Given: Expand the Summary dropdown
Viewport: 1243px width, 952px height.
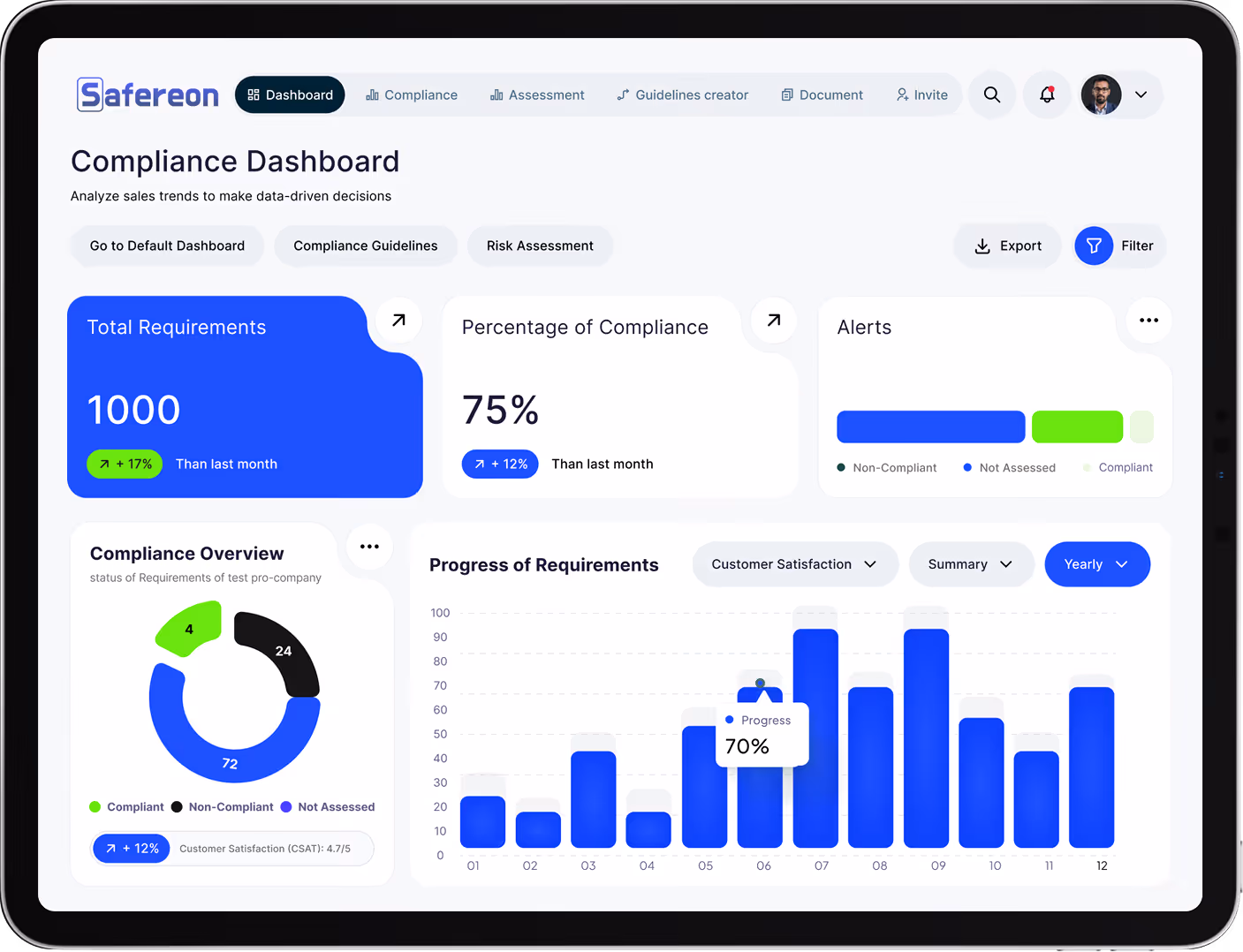Looking at the screenshot, I should coord(971,564).
